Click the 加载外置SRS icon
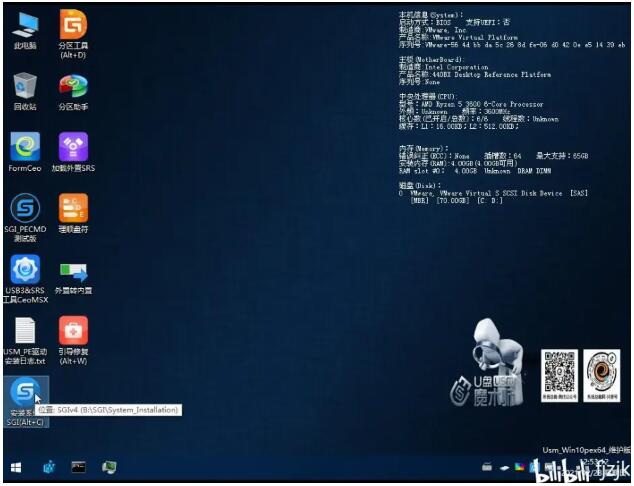Screen dimensions: 634x486 (73, 148)
